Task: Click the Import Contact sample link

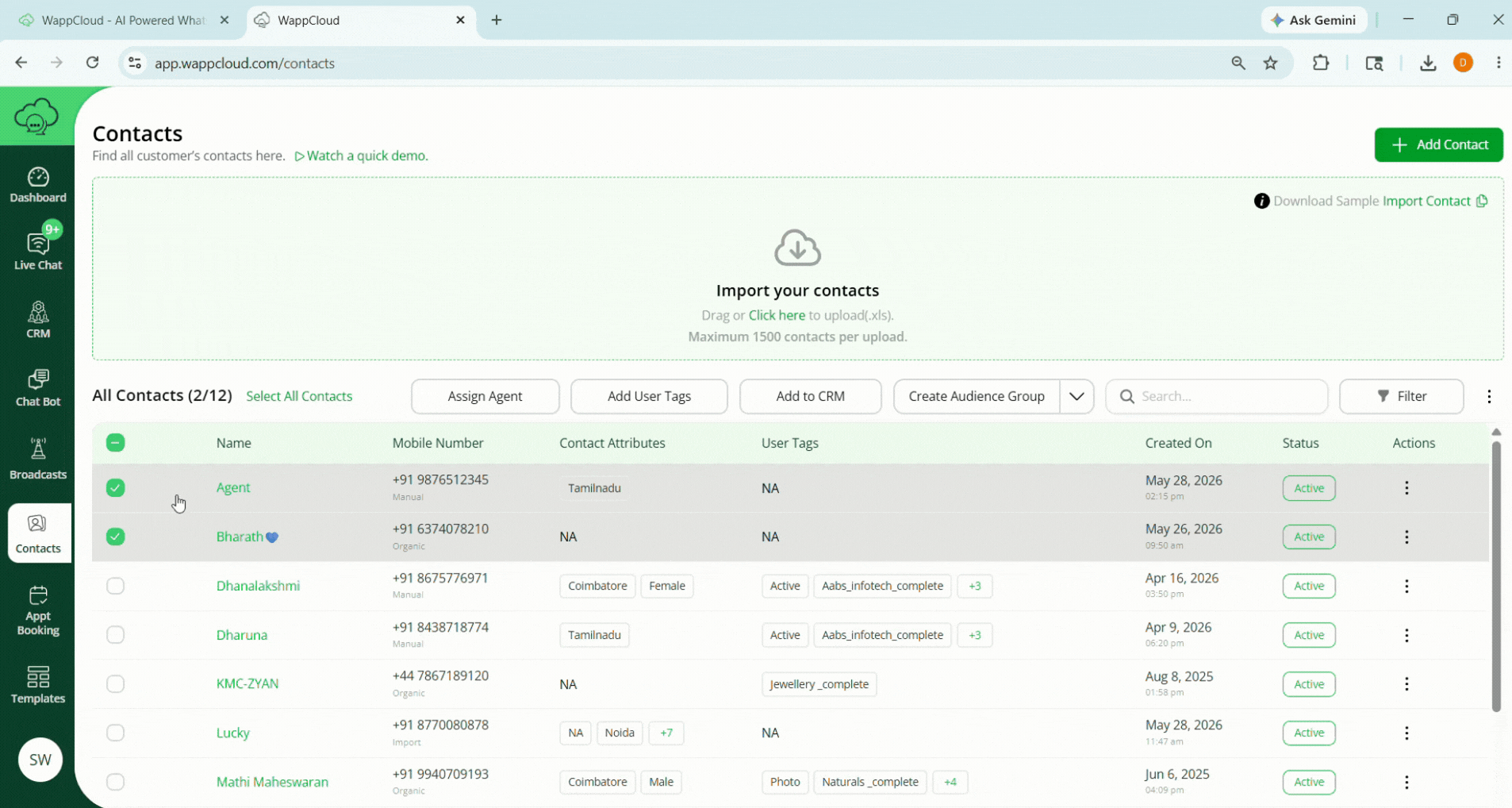Action: tap(1426, 201)
